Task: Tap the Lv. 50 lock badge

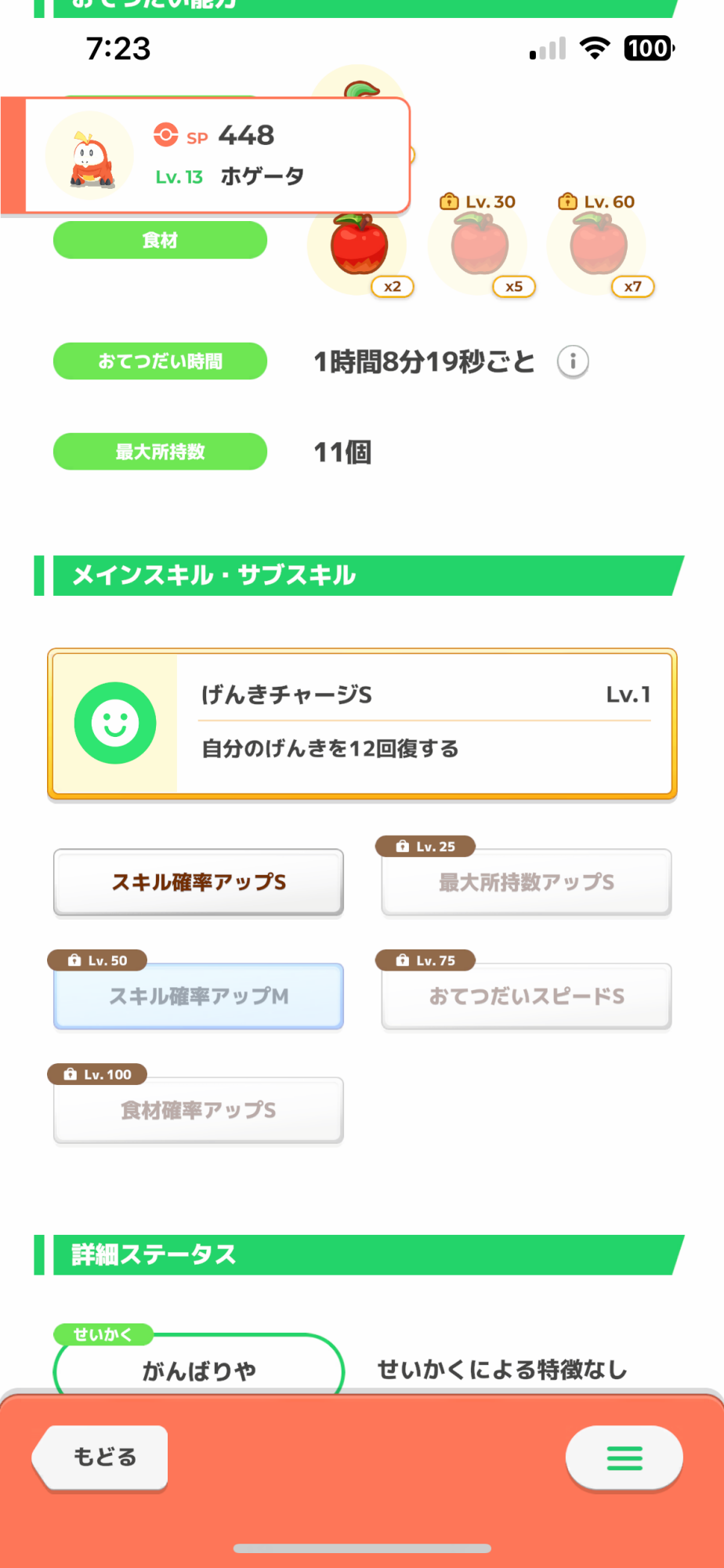Action: pos(97,960)
